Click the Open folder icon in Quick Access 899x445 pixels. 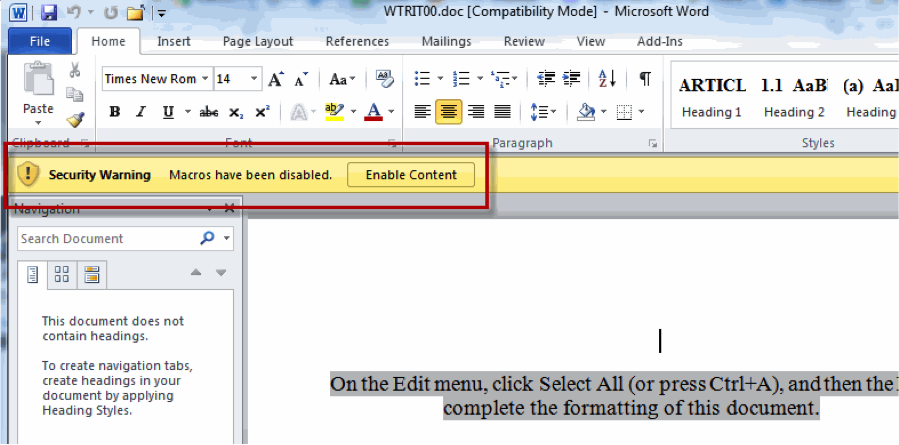click(x=135, y=12)
